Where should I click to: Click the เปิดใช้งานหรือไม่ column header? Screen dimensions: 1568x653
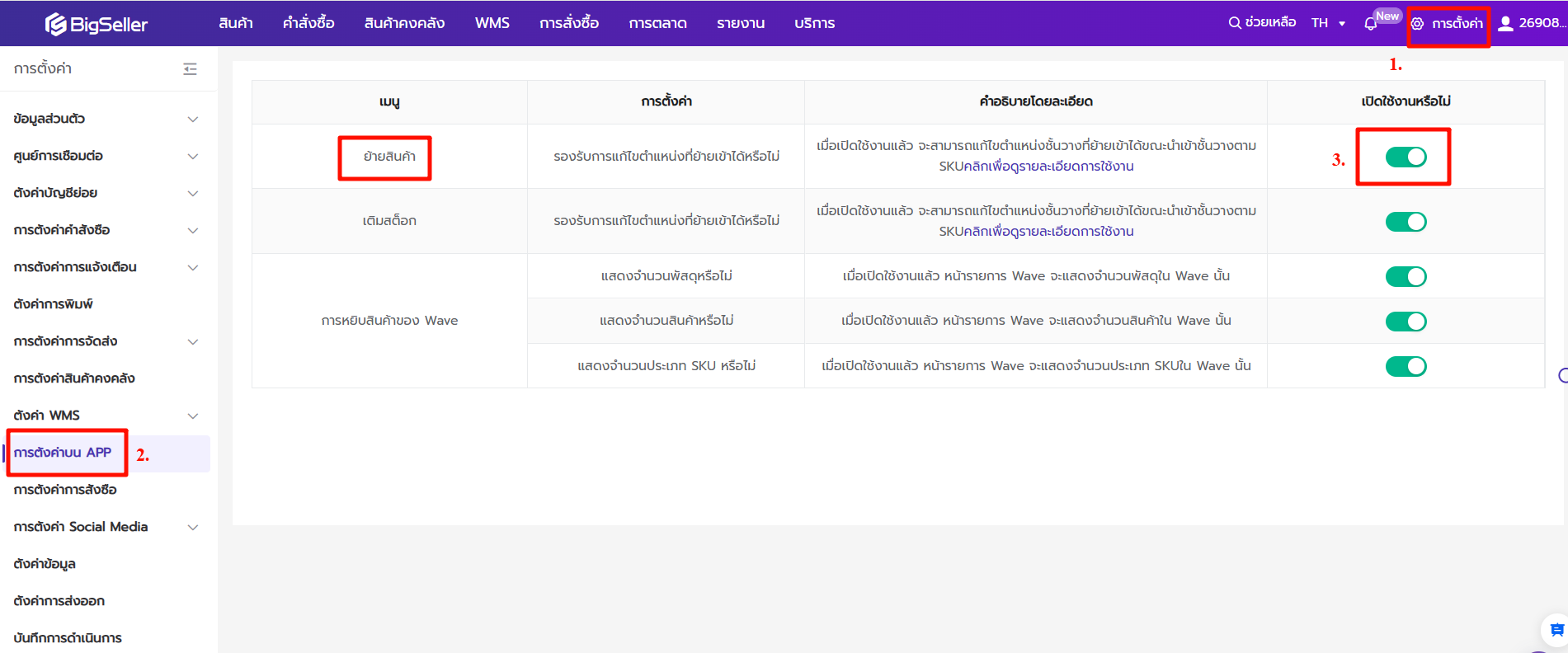1406,101
